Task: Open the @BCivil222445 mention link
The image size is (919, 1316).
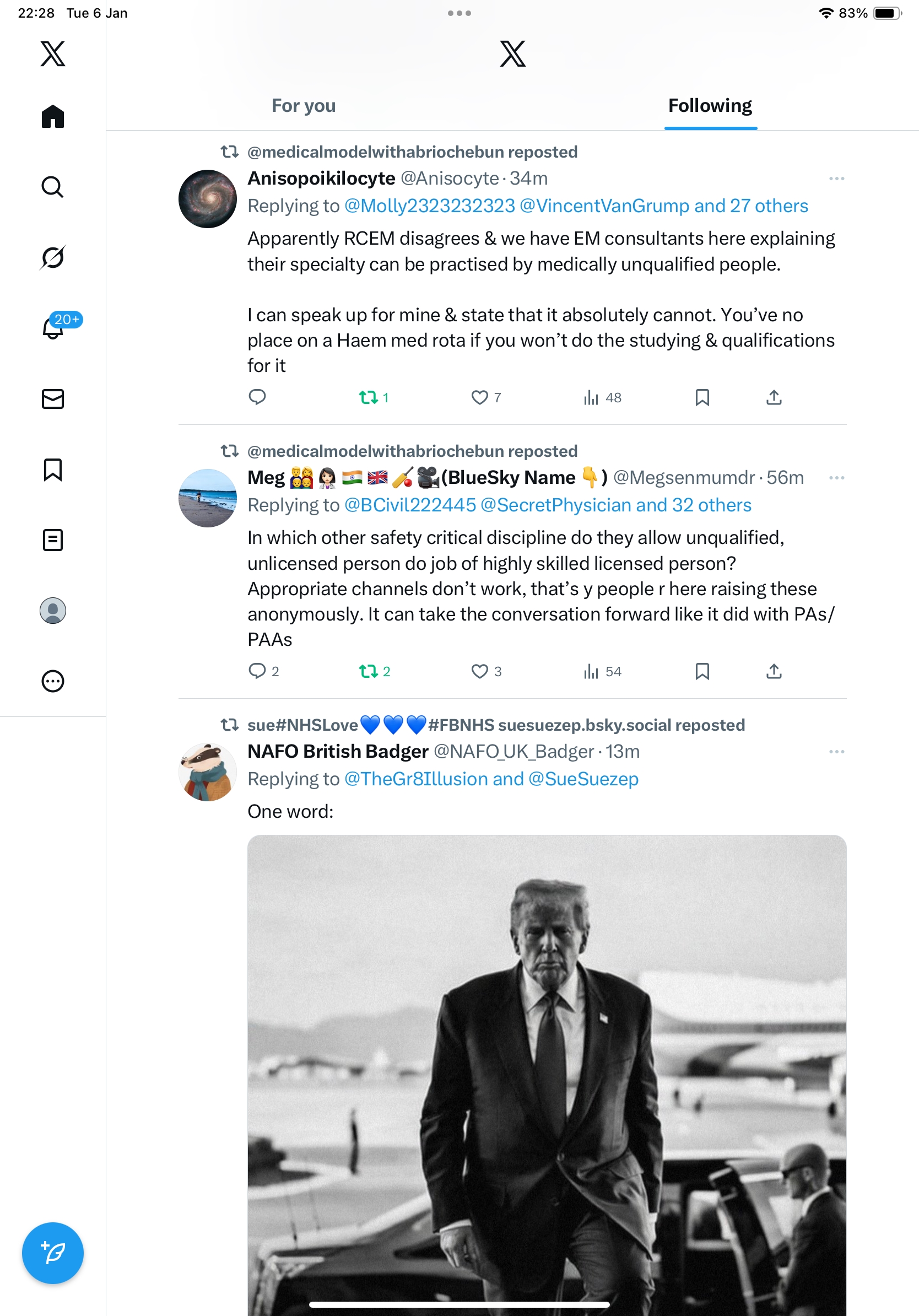Action: pyautogui.click(x=410, y=505)
